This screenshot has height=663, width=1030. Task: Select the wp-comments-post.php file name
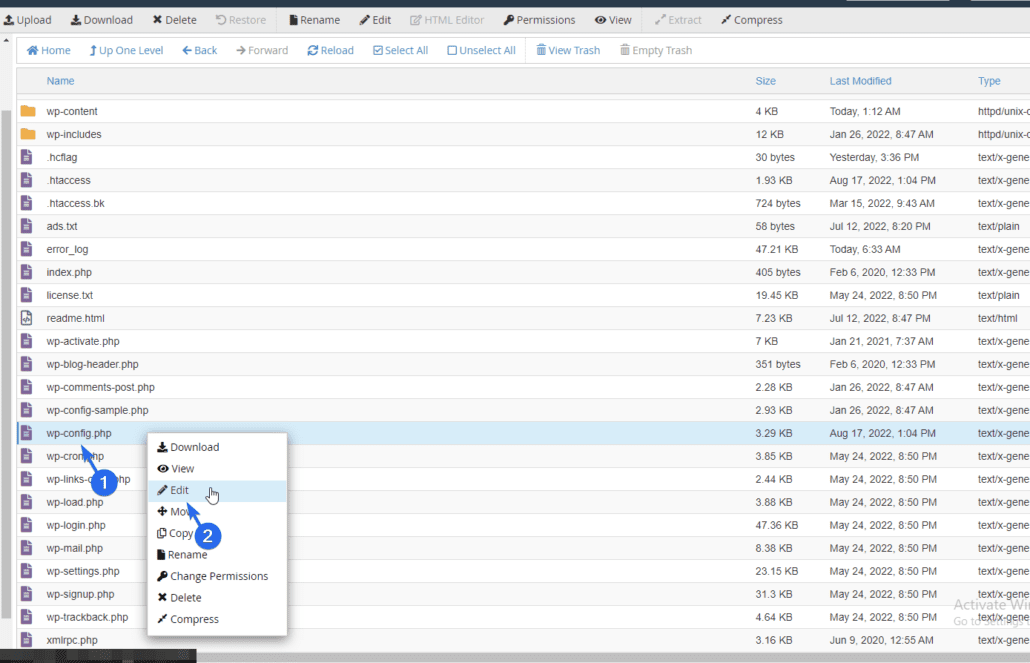tap(101, 387)
